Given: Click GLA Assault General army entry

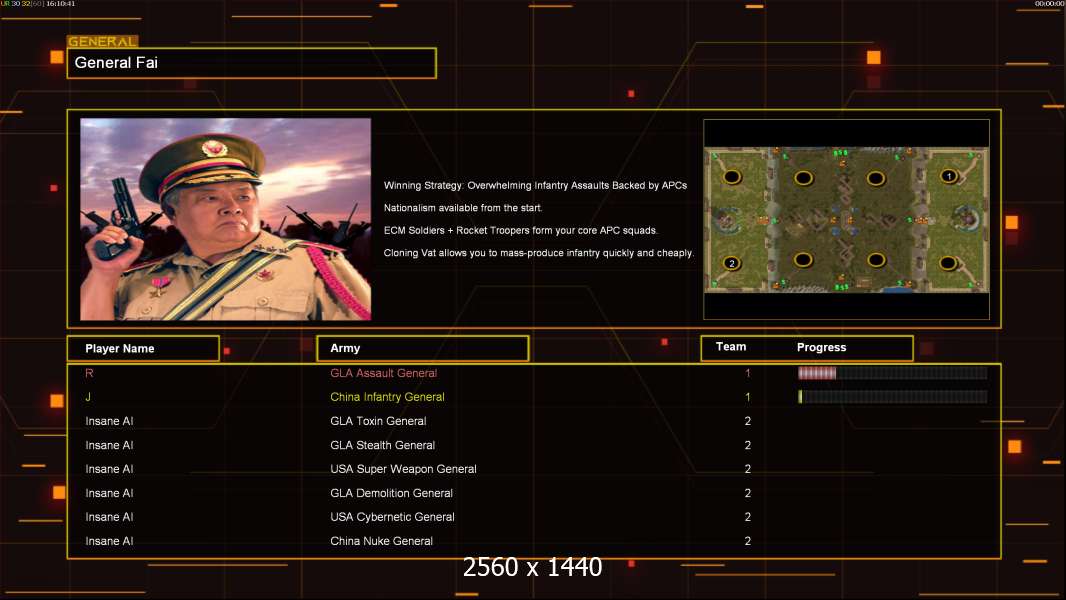Looking at the screenshot, I should 383,373.
